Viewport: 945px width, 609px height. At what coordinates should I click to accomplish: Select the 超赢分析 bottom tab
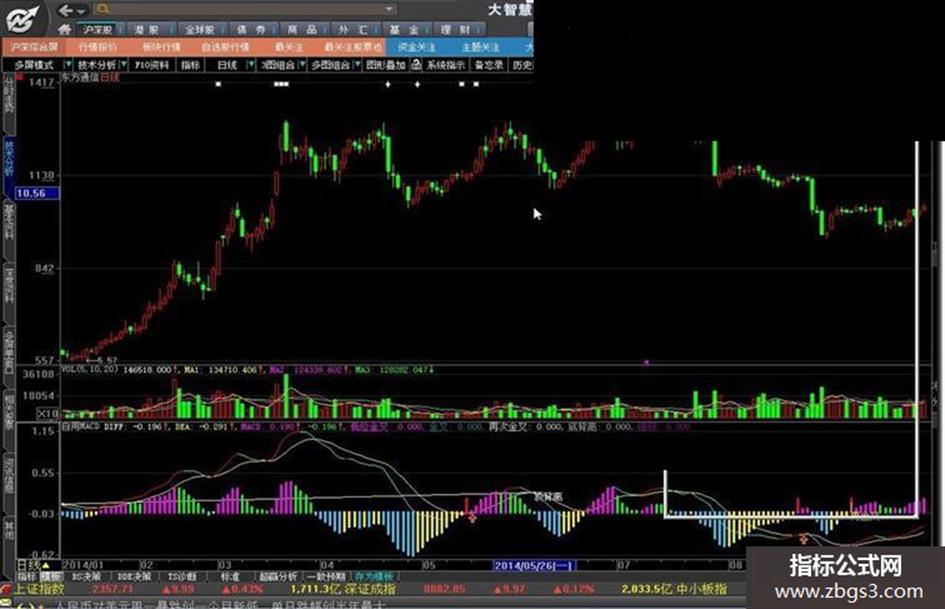[x=278, y=576]
